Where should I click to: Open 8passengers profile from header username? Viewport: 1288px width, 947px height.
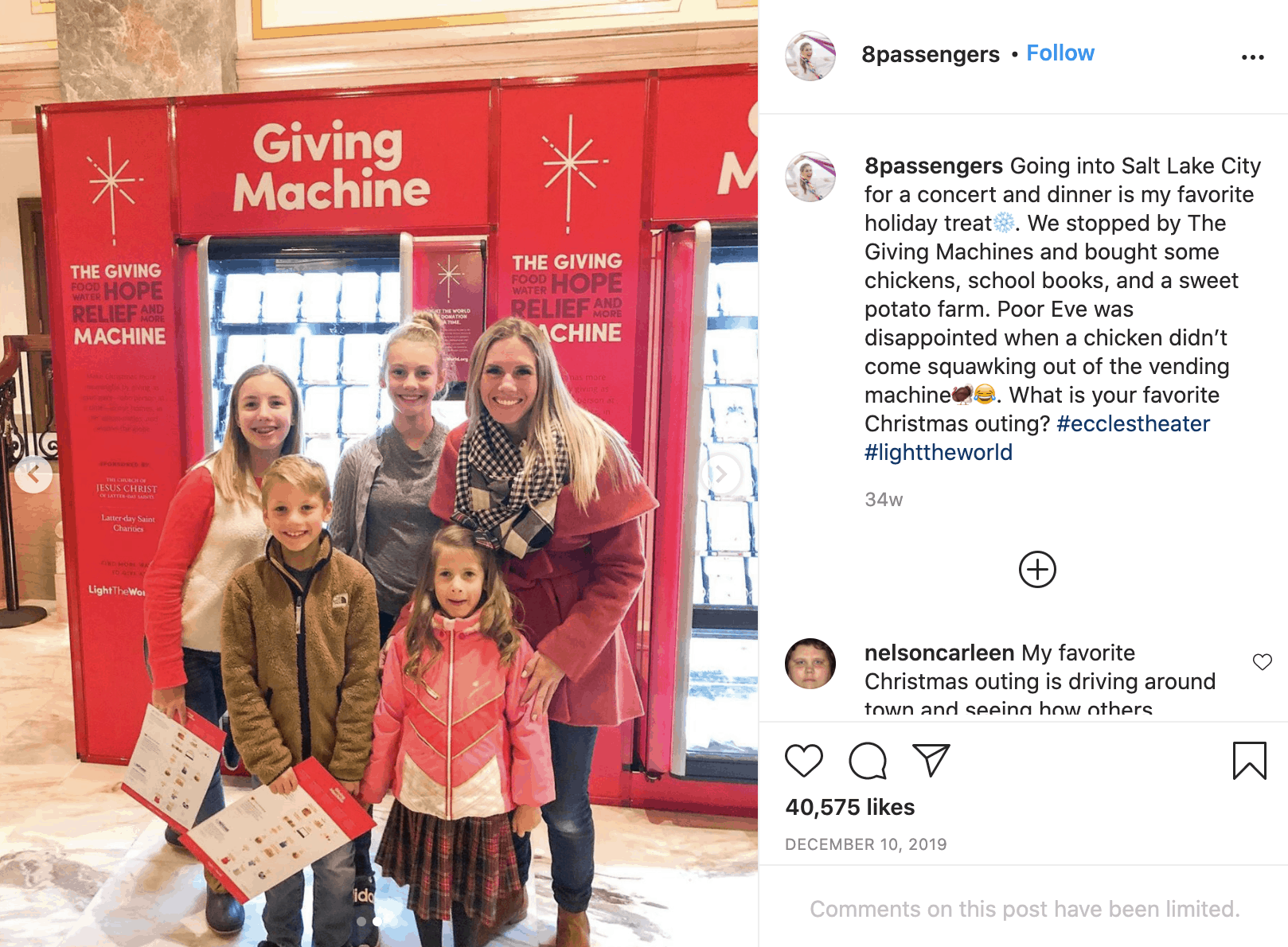(930, 54)
